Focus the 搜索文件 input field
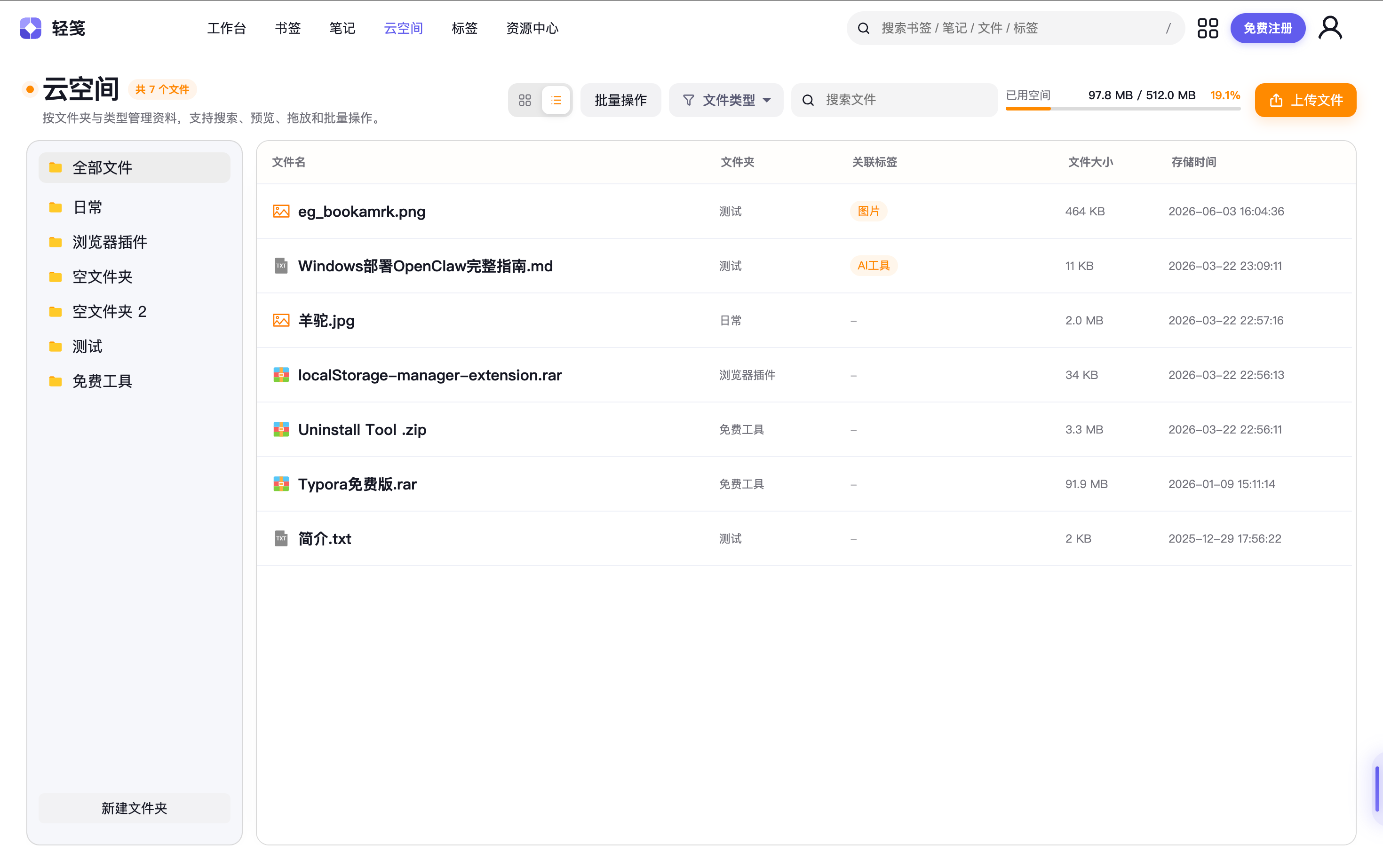The height and width of the screenshot is (868, 1383). pyautogui.click(x=894, y=101)
